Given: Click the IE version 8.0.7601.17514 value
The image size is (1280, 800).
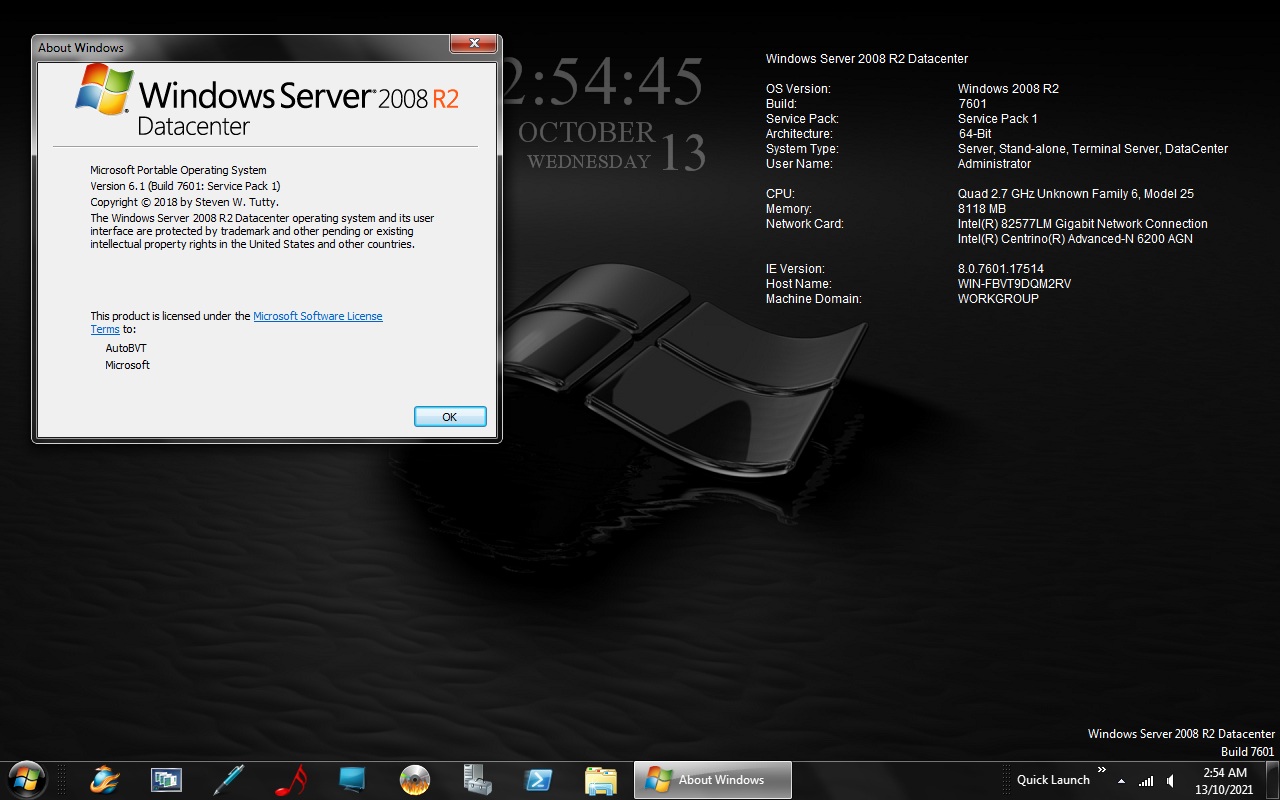Looking at the screenshot, I should pyautogui.click(x=1001, y=269).
